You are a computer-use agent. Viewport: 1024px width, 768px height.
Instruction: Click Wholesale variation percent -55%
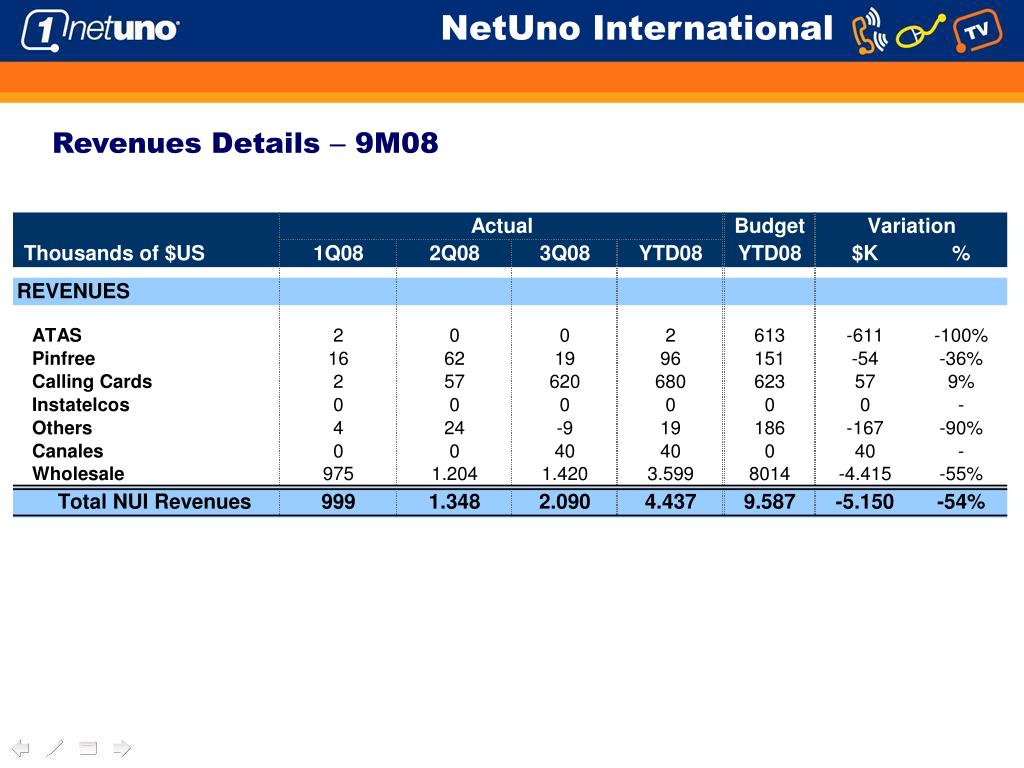pos(961,473)
